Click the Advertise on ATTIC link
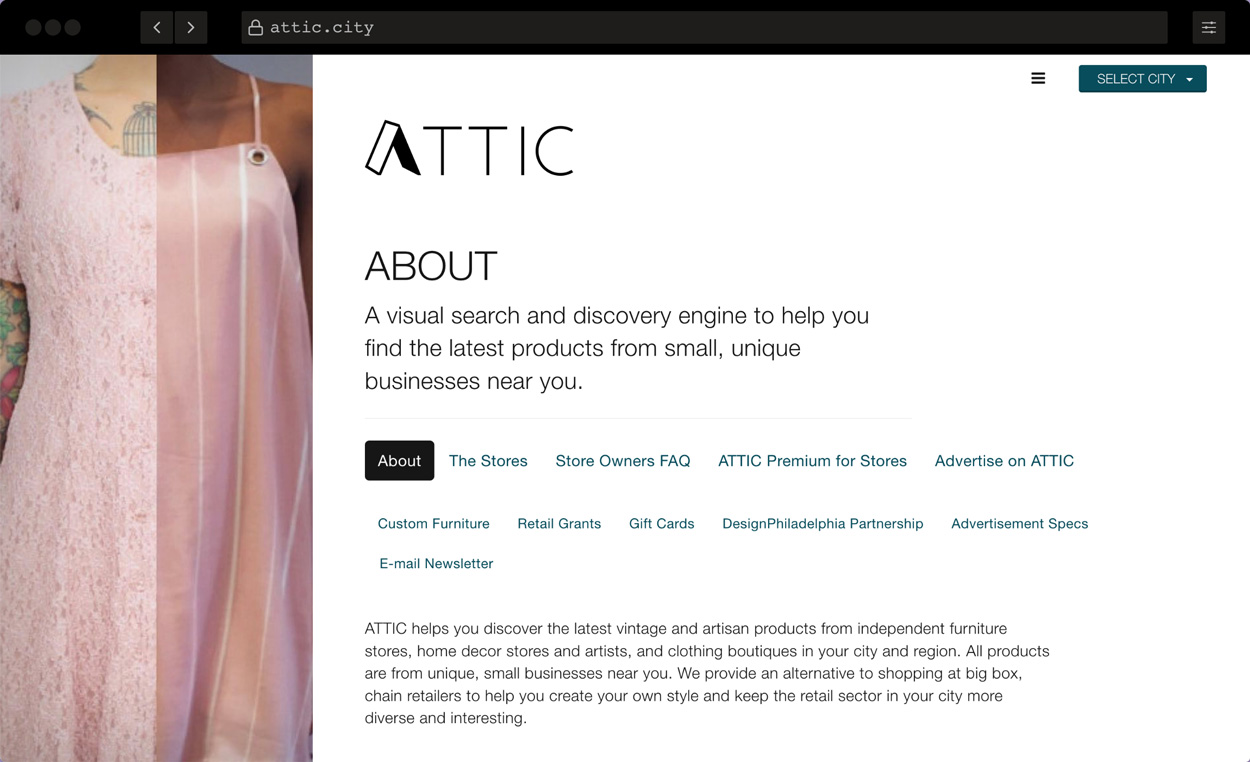This screenshot has height=762, width=1250. pyautogui.click(x=1004, y=460)
